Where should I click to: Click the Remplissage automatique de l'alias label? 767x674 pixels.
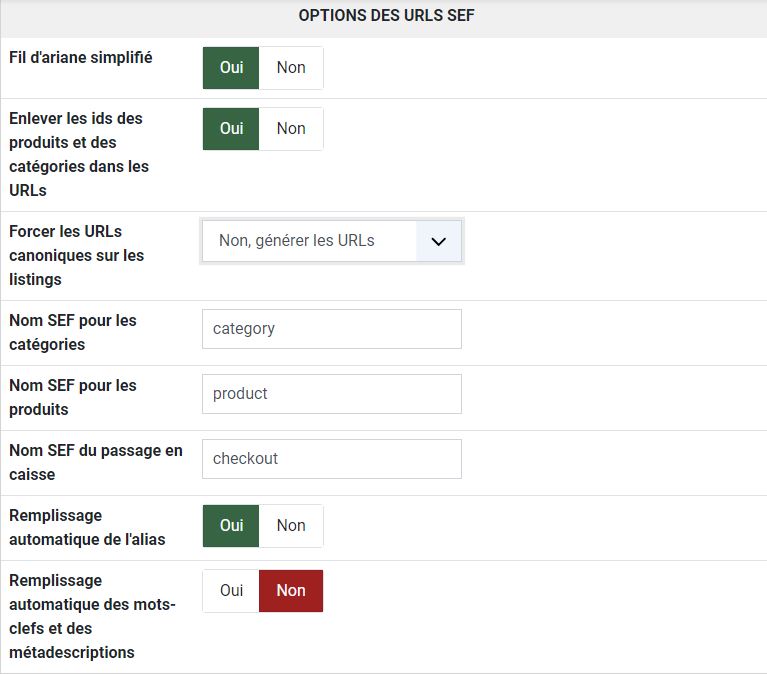click(x=87, y=527)
